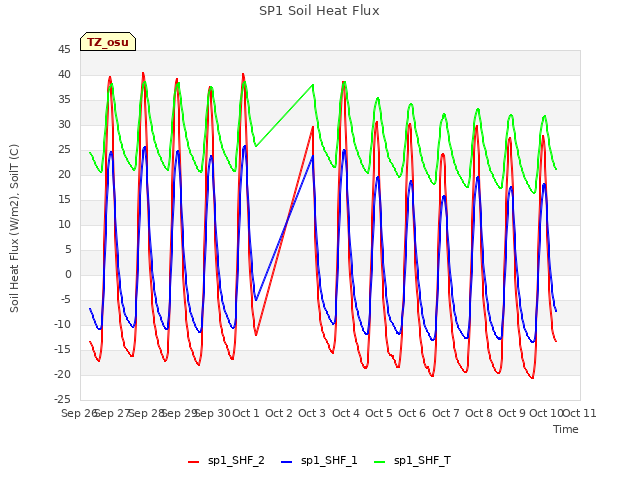Click the chart title SP1 Soil Heat Flux
The height and width of the screenshot is (480, 640).
pyautogui.click(x=319, y=11)
